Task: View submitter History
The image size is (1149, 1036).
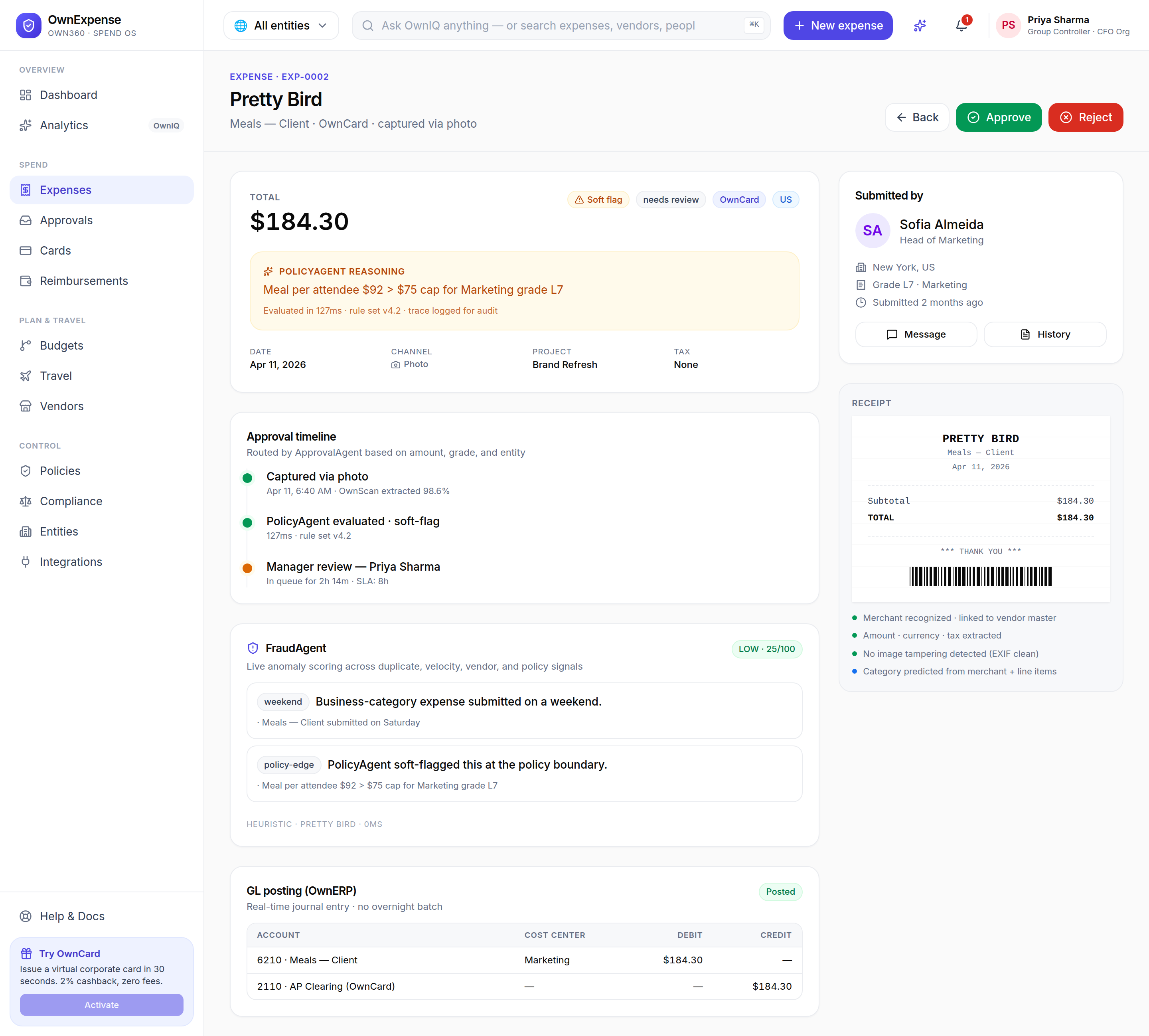Action: pyautogui.click(x=1045, y=334)
